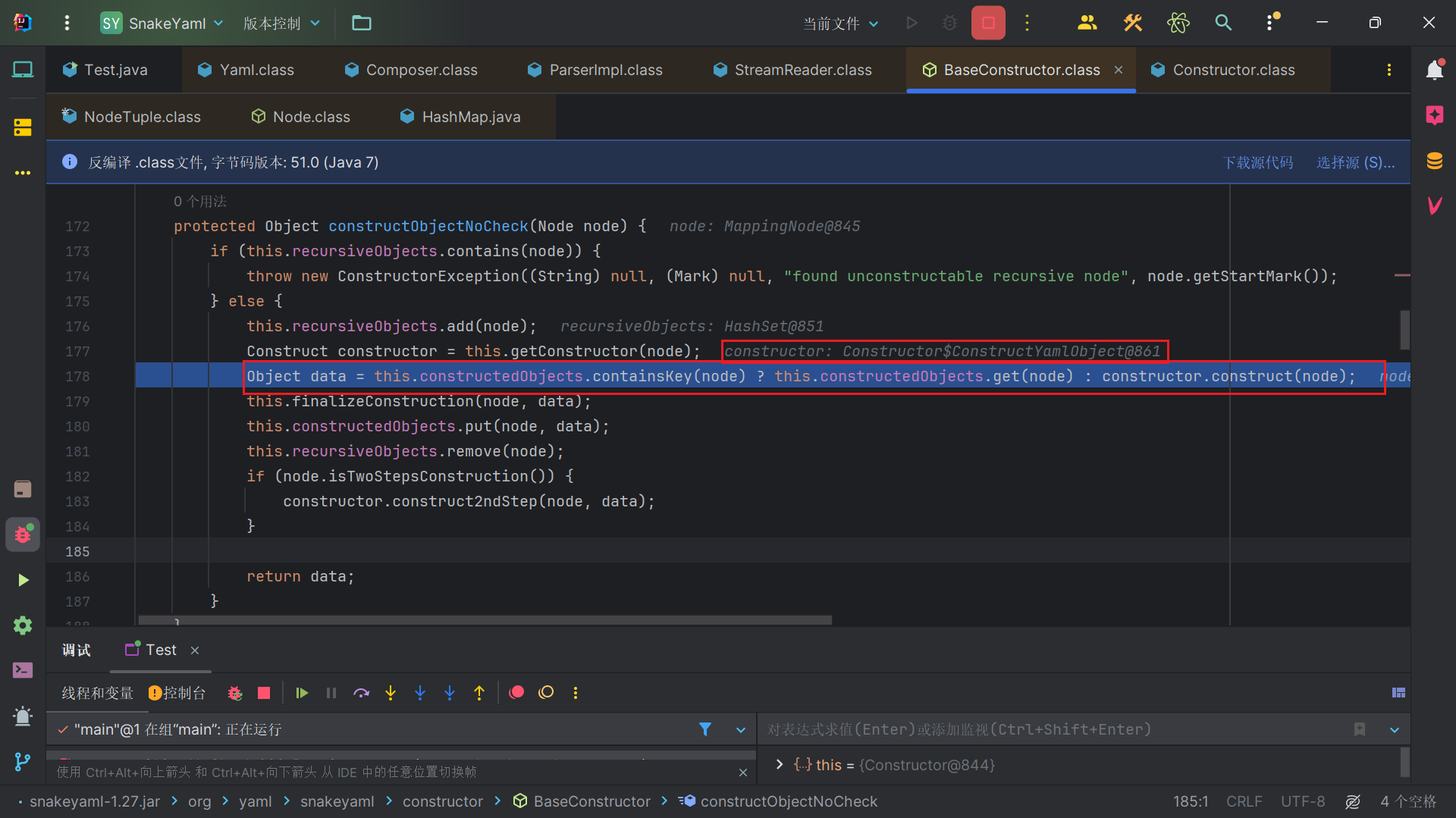Click BaseConstructor in breadcrumb bar

pos(582,801)
